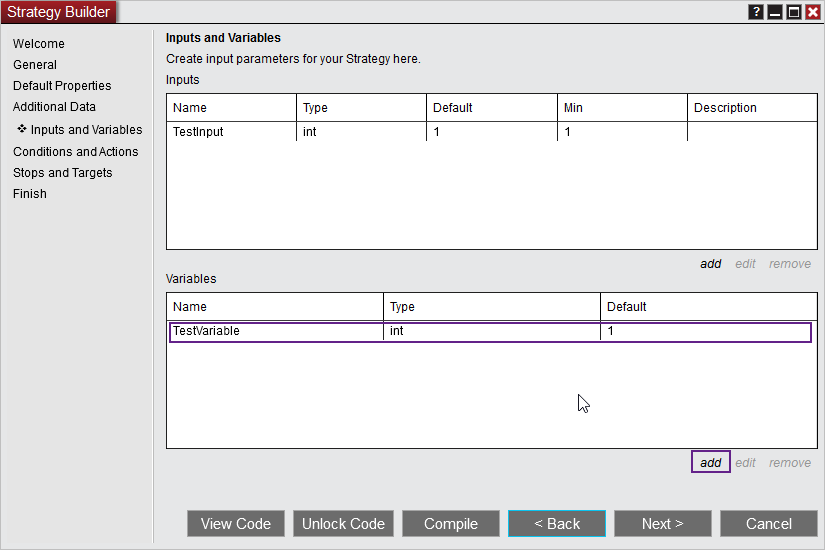Close the Strategy Builder window
The width and height of the screenshot is (825, 550).
click(813, 12)
